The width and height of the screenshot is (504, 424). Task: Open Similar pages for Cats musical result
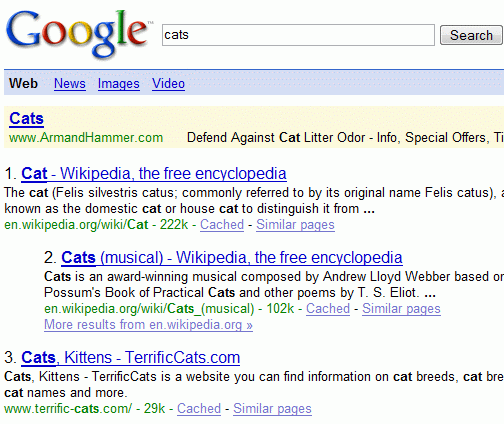pos(401,309)
